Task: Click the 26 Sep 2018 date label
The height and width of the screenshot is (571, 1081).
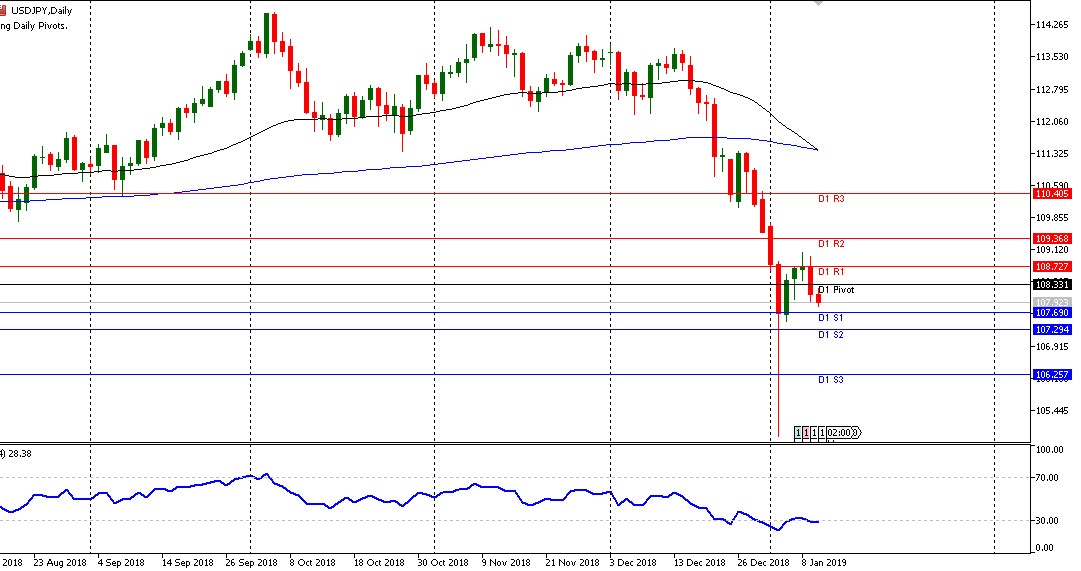Action: (x=251, y=563)
